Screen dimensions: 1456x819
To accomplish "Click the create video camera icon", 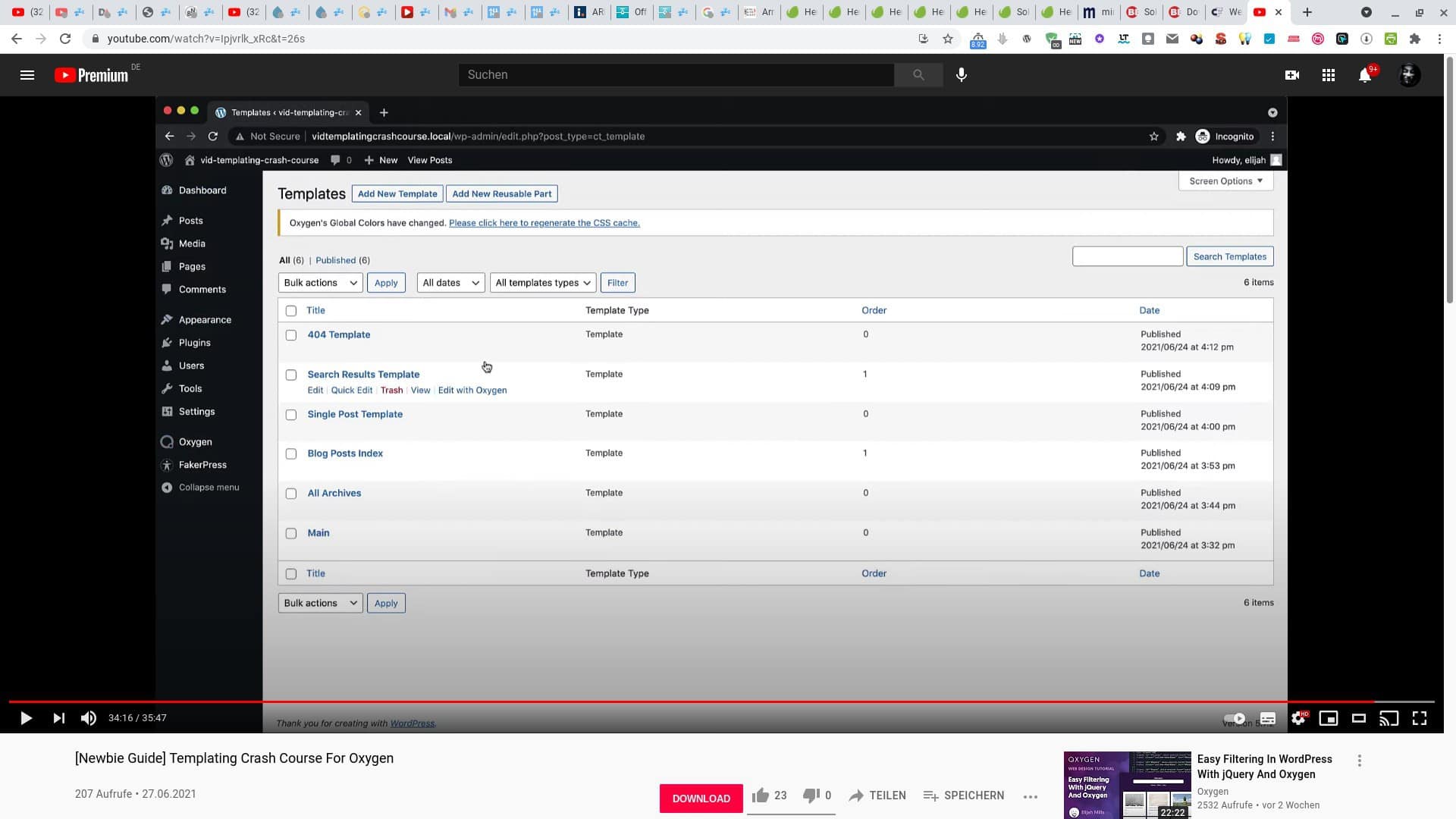I will pos(1292,75).
